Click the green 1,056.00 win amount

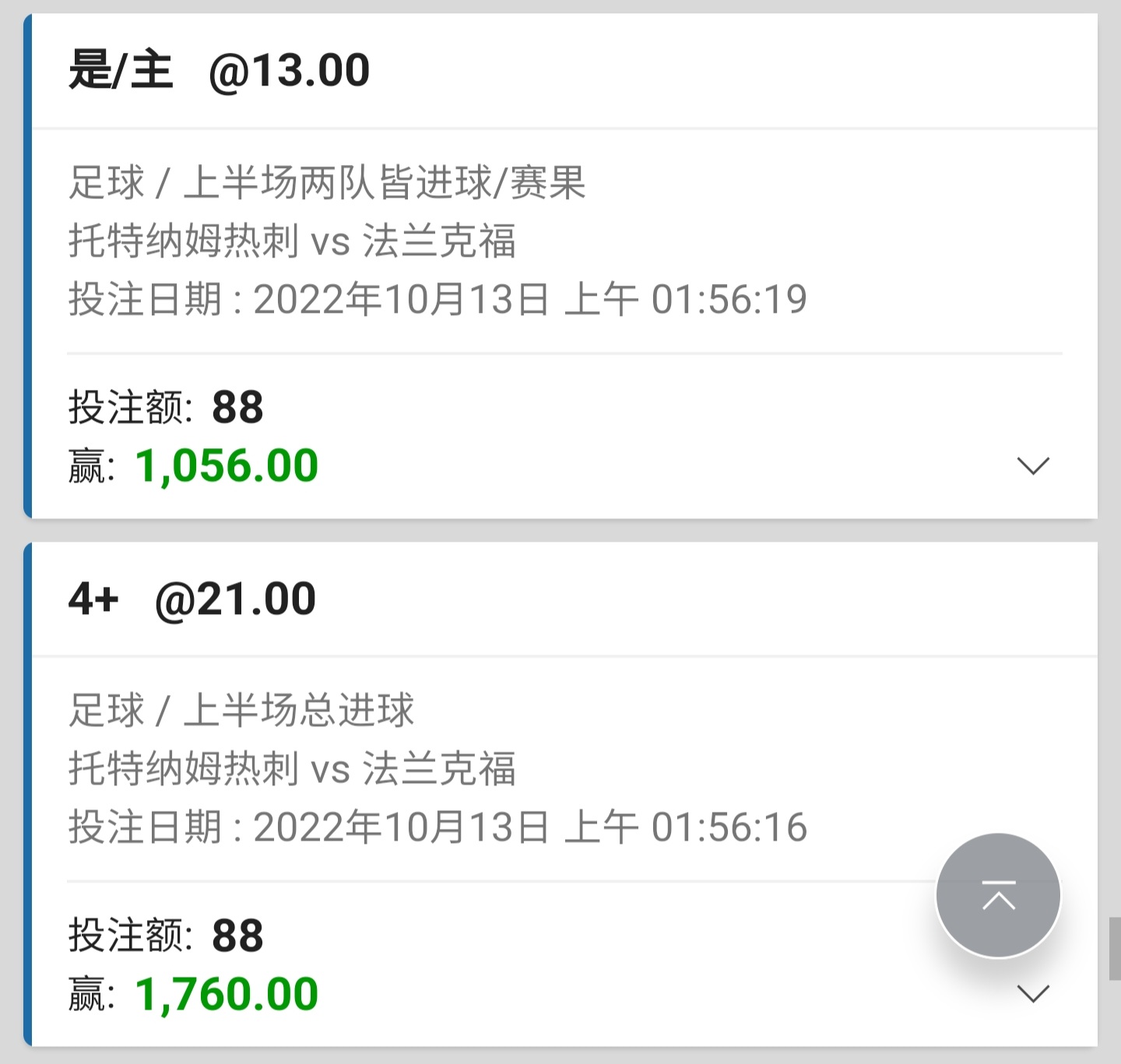[227, 465]
